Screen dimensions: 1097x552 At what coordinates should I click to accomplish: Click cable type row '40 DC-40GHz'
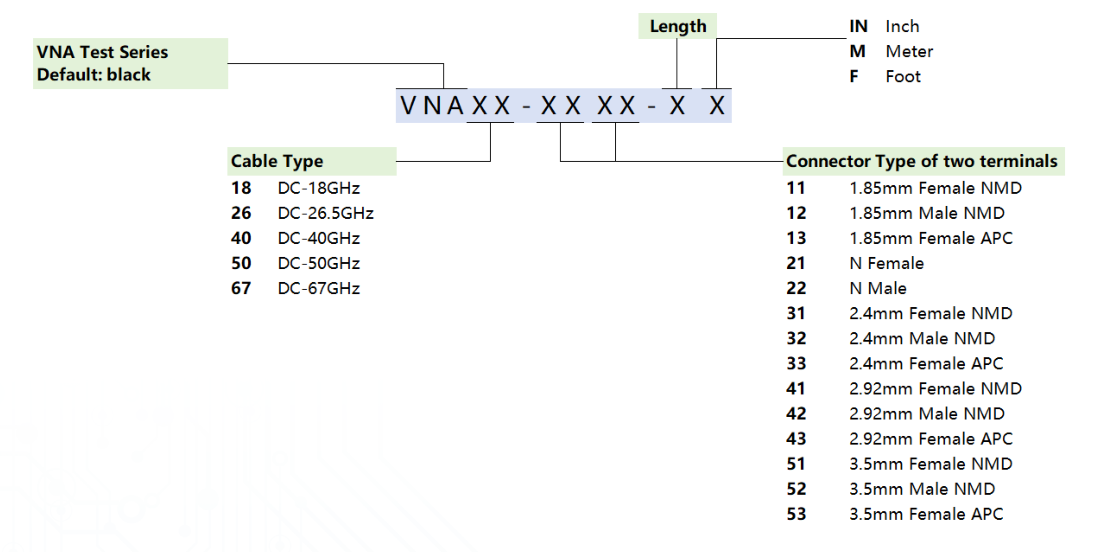tap(295, 239)
